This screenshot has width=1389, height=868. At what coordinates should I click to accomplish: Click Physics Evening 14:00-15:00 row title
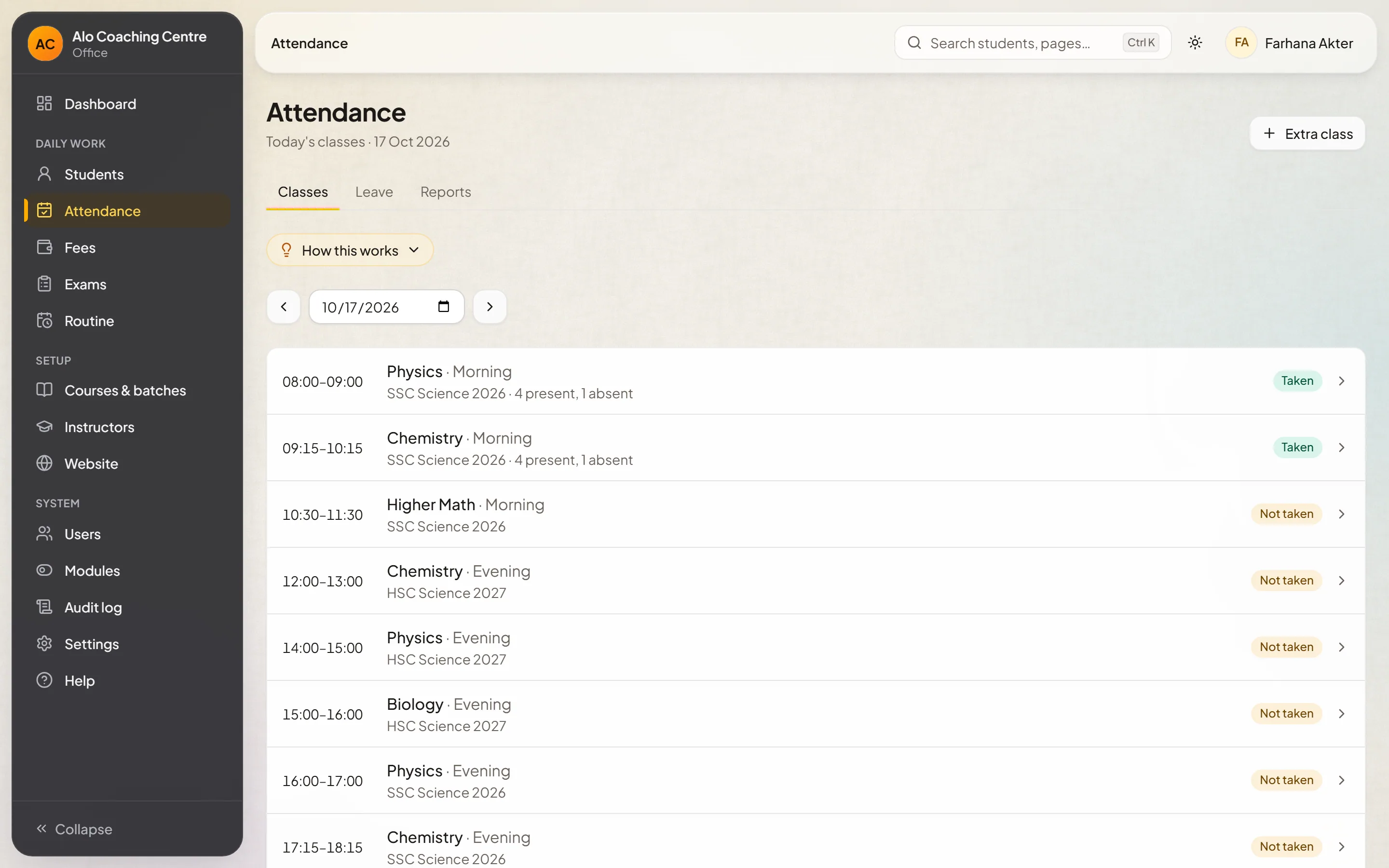click(x=448, y=638)
